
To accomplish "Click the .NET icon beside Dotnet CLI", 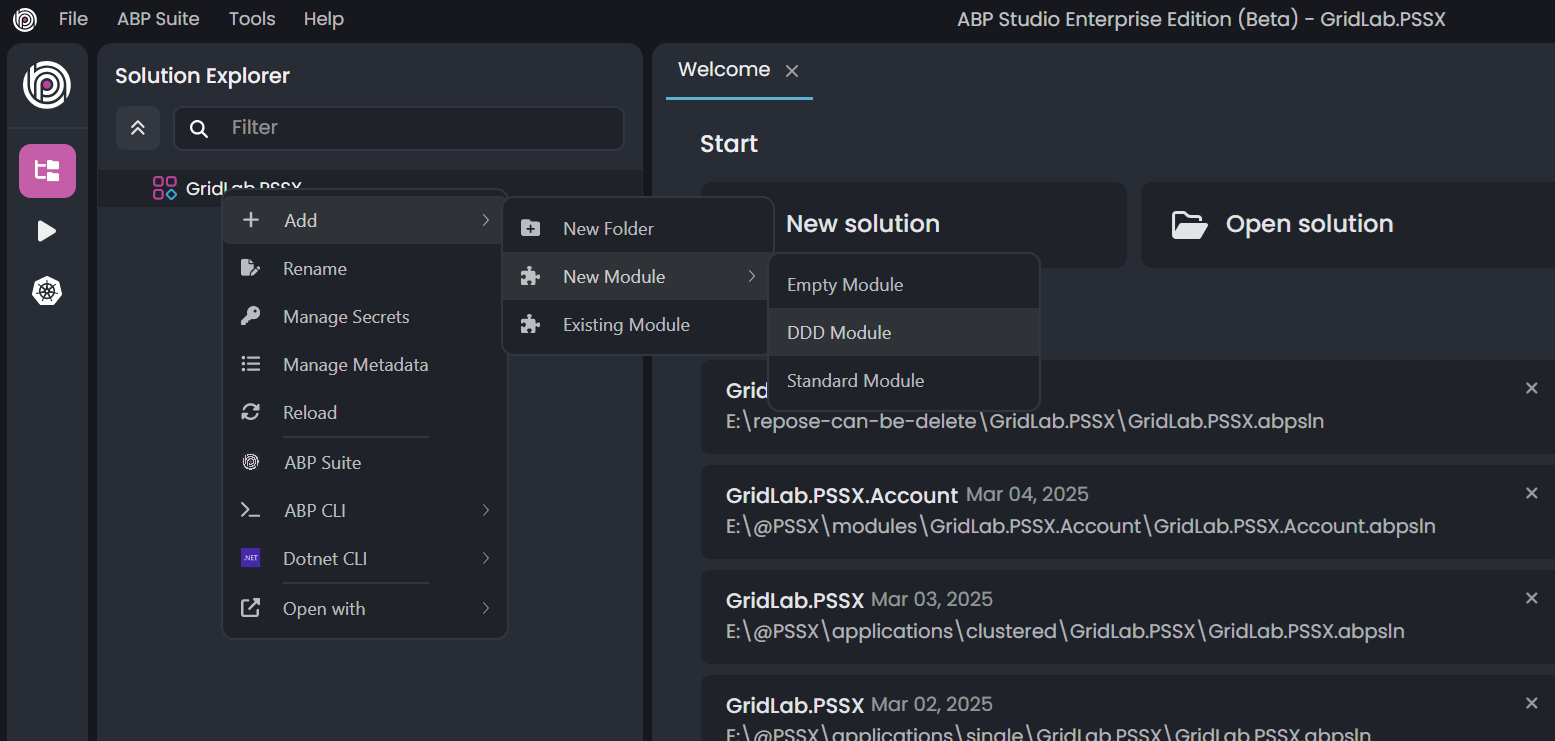I will click(x=251, y=558).
